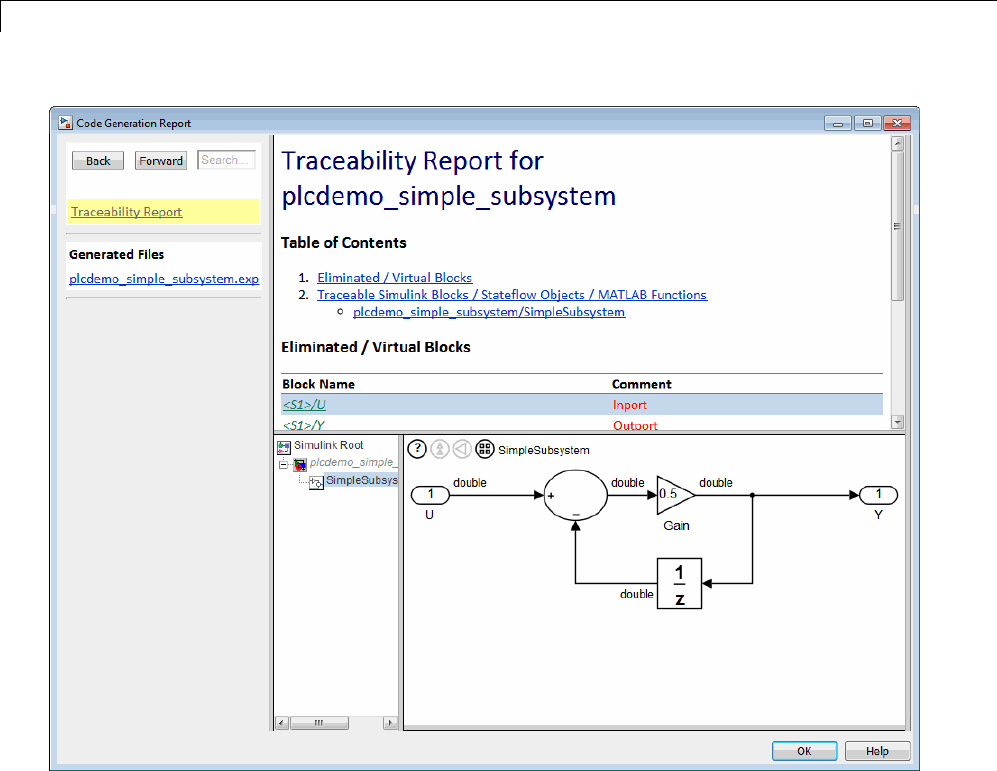The image size is (997, 771).
Task: Click the Block Name column header
Action: (319, 384)
